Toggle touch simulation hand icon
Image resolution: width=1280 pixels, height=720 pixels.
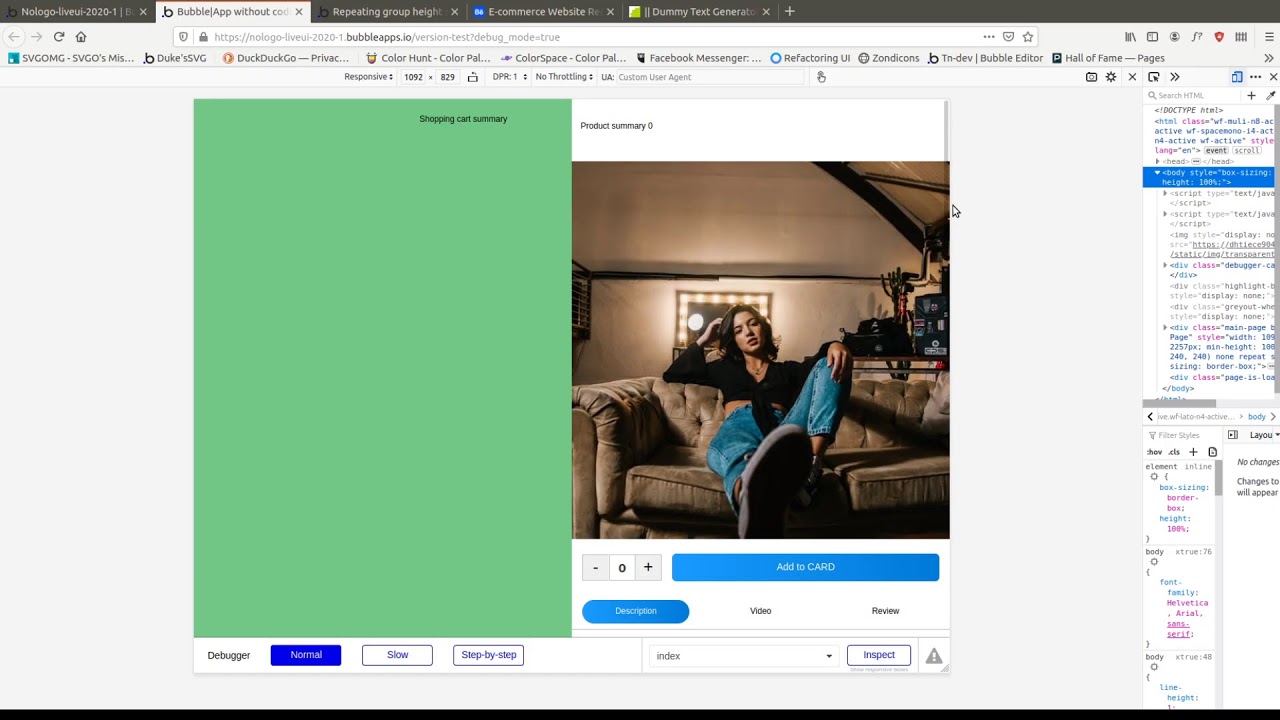pos(821,77)
